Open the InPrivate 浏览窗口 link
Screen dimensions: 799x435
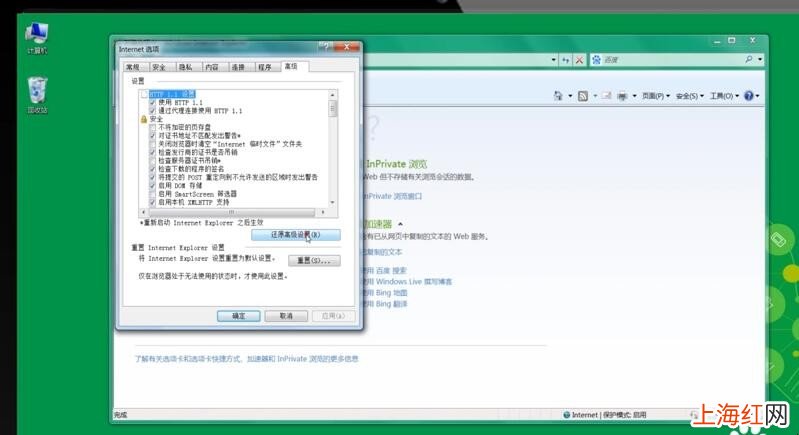click(x=392, y=196)
